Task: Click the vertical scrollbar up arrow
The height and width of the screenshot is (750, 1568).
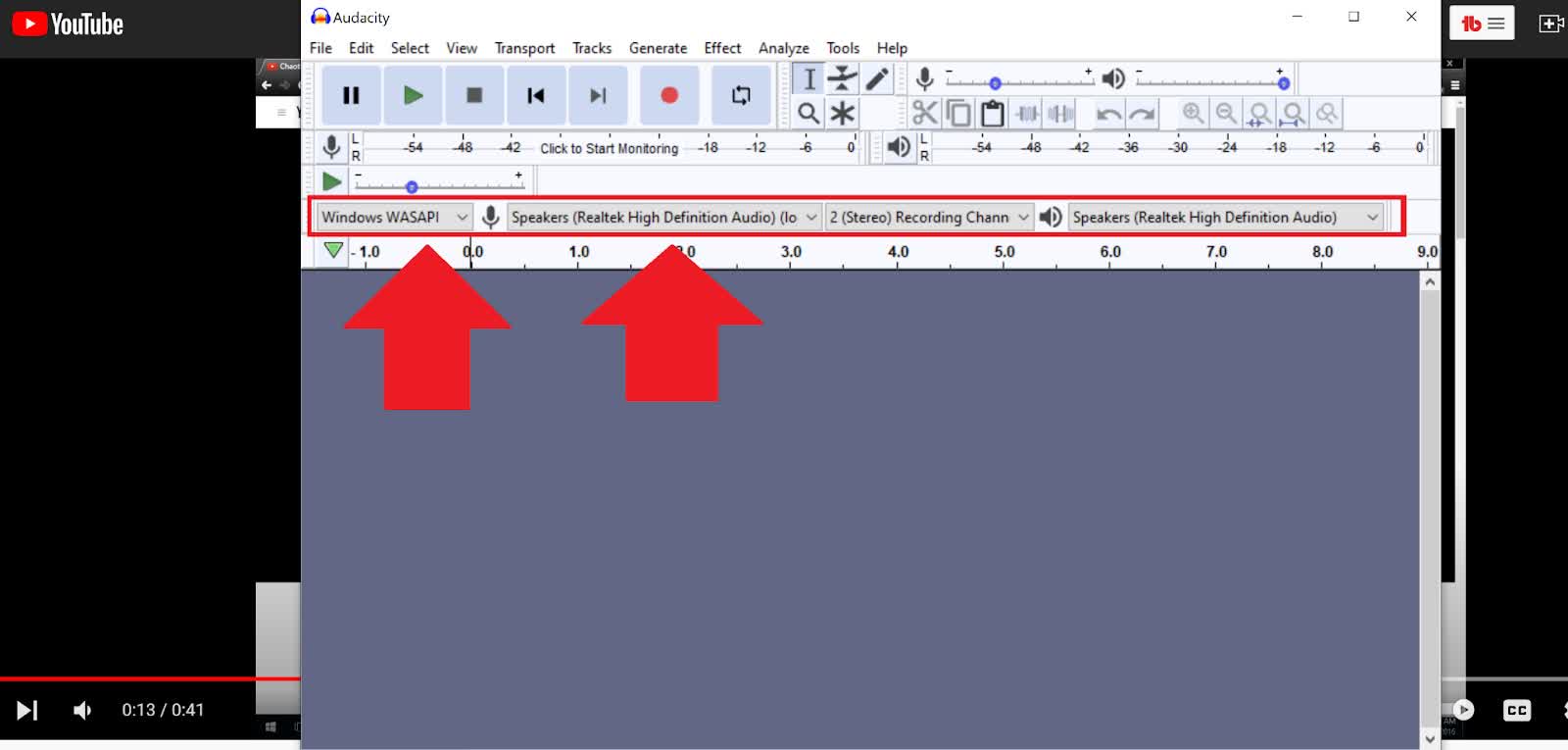Action: (x=1430, y=281)
